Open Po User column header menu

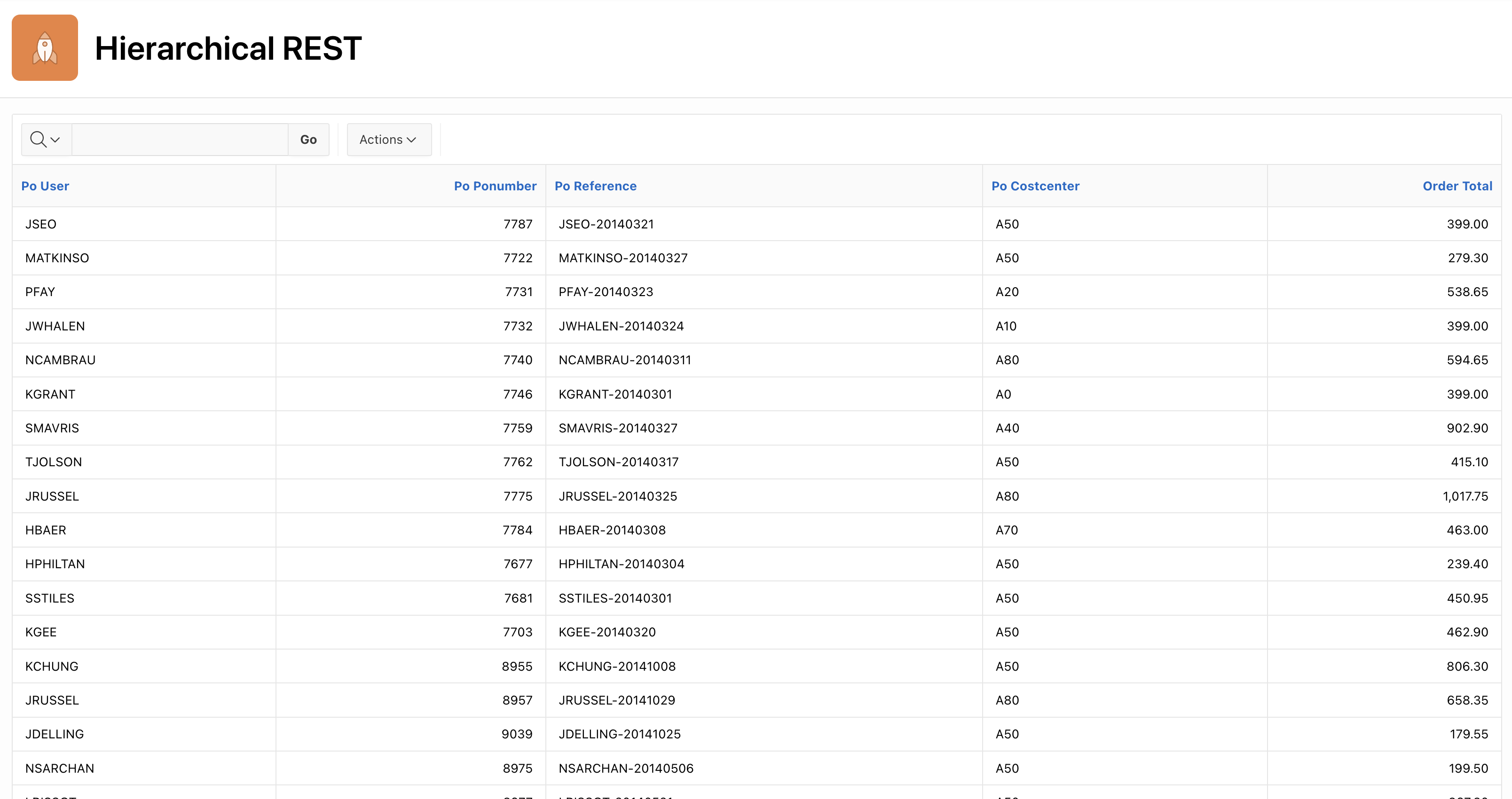pyautogui.click(x=45, y=186)
